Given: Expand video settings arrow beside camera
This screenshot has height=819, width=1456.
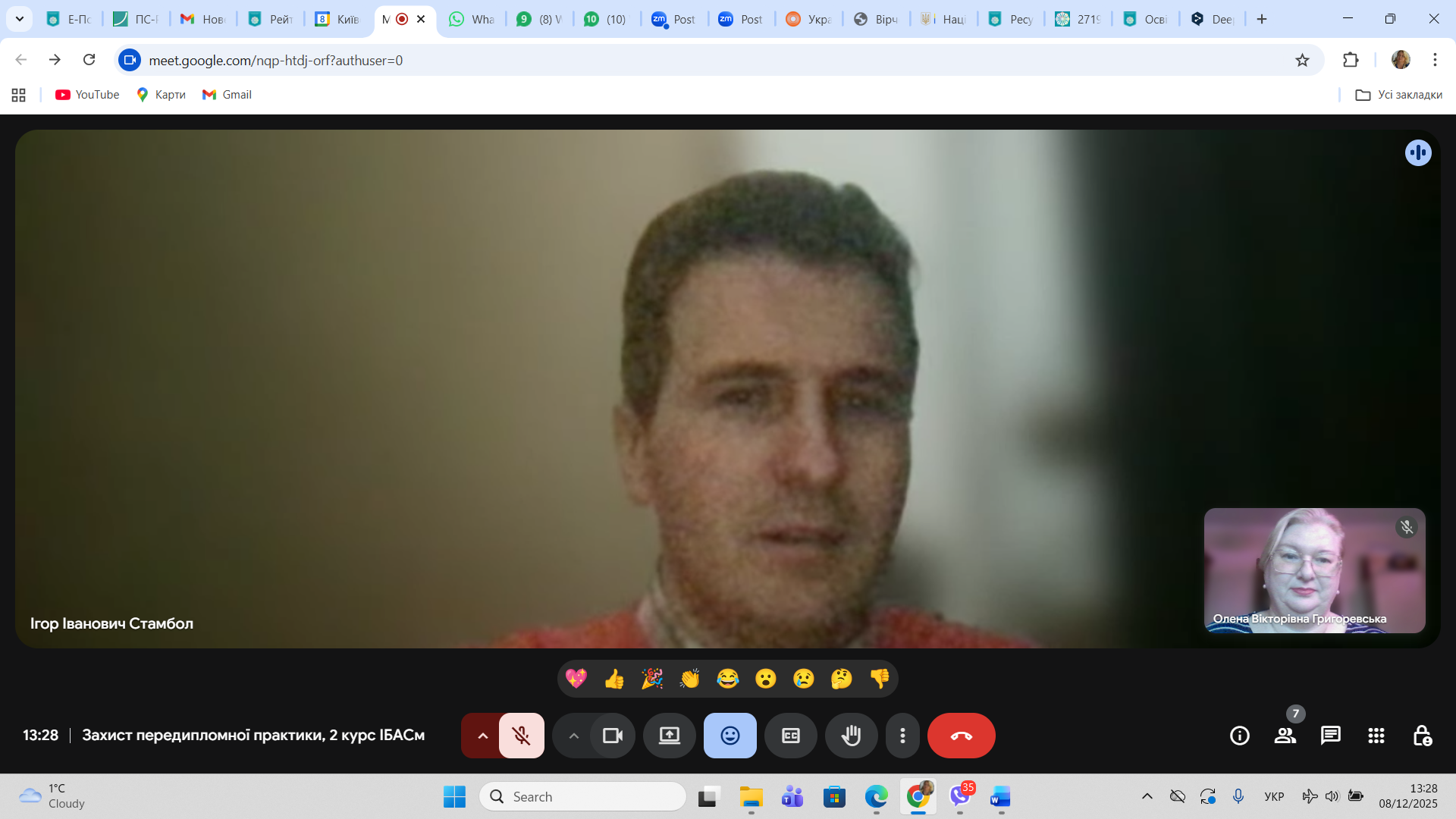Looking at the screenshot, I should tap(574, 736).
